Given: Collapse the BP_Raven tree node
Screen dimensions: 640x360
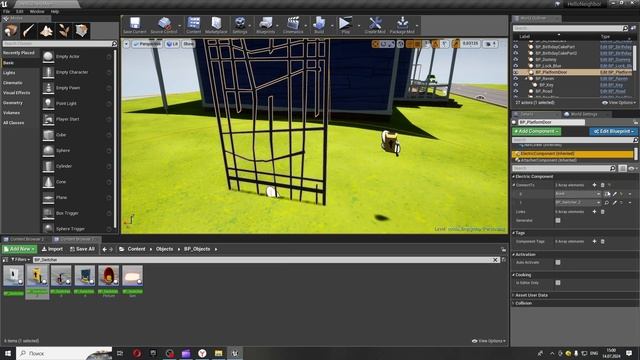Looking at the screenshot, I should pyautogui.click(x=526, y=78).
